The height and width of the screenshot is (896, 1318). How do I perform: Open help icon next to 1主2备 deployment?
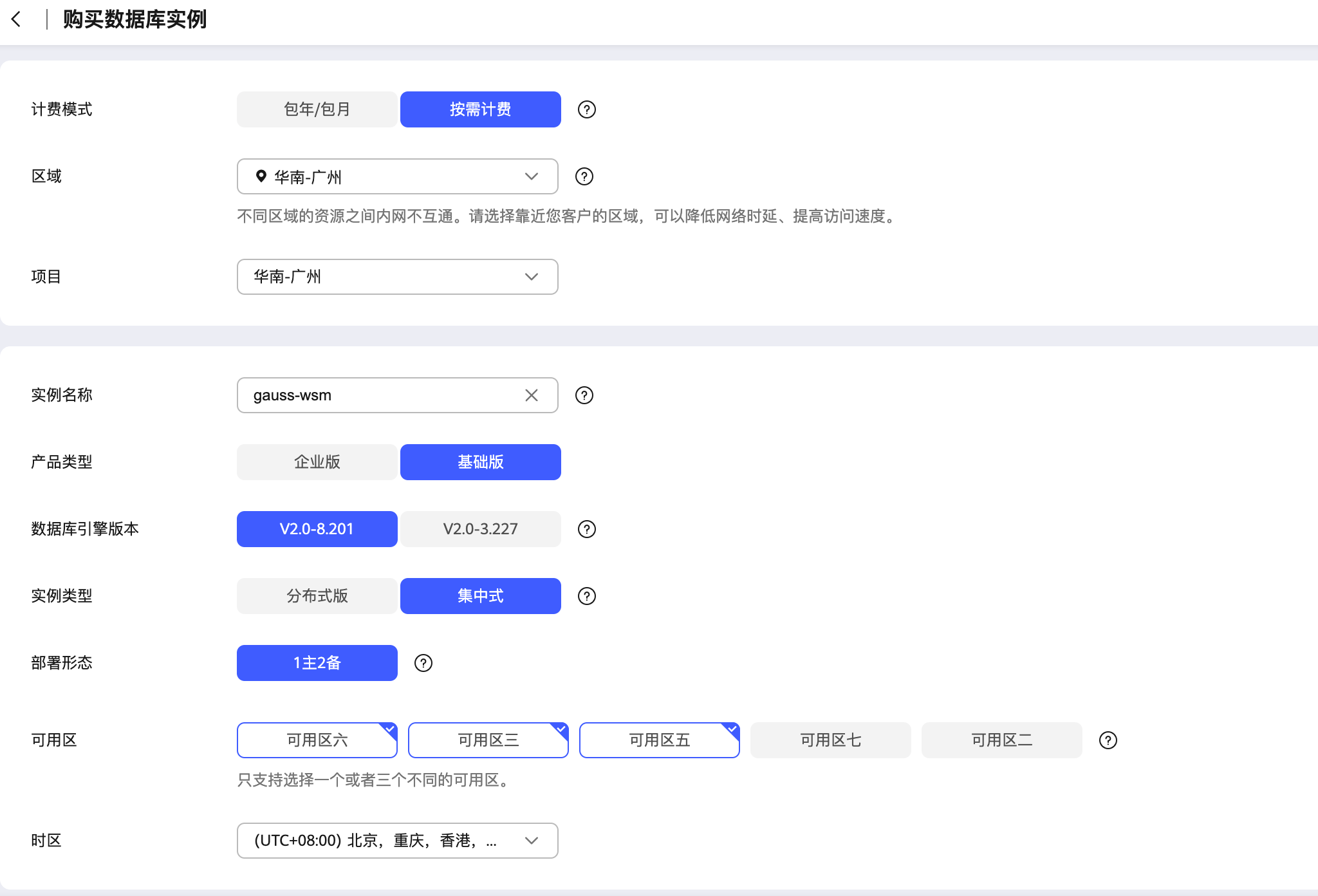[x=423, y=663]
